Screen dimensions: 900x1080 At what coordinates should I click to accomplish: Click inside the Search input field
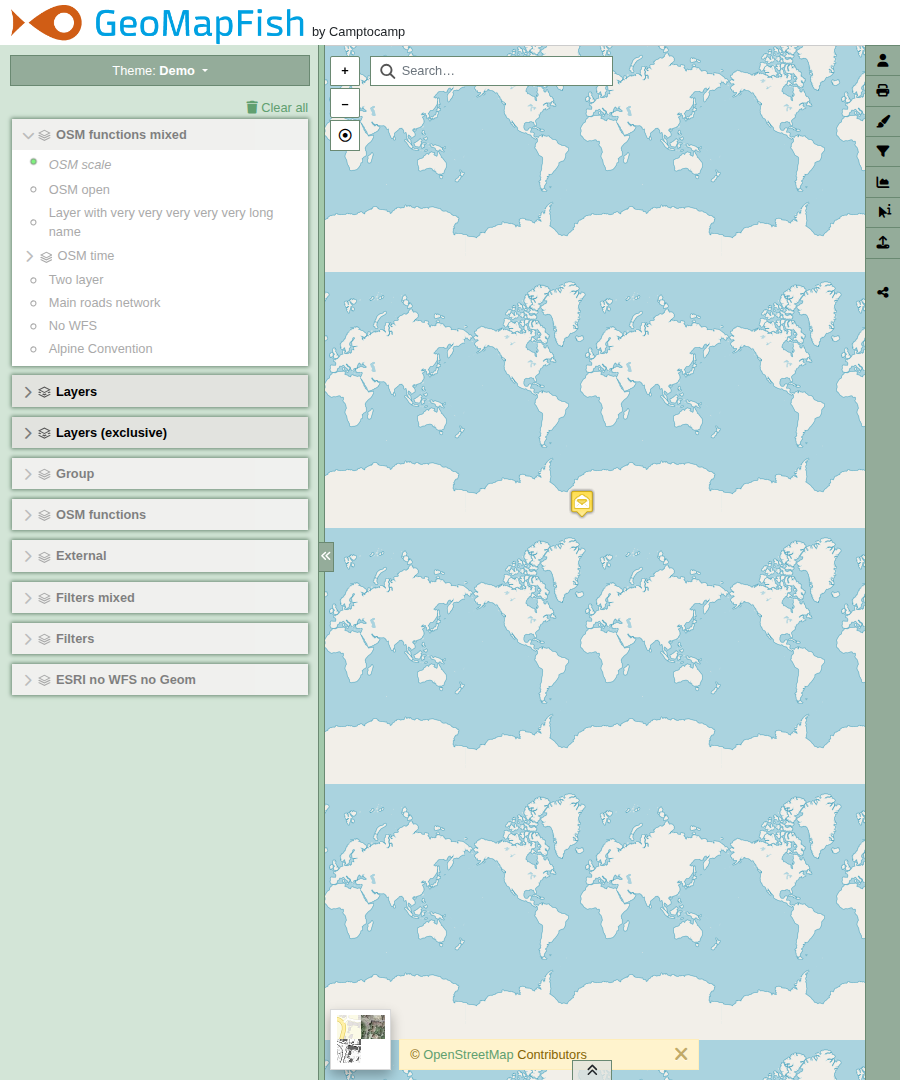point(492,71)
